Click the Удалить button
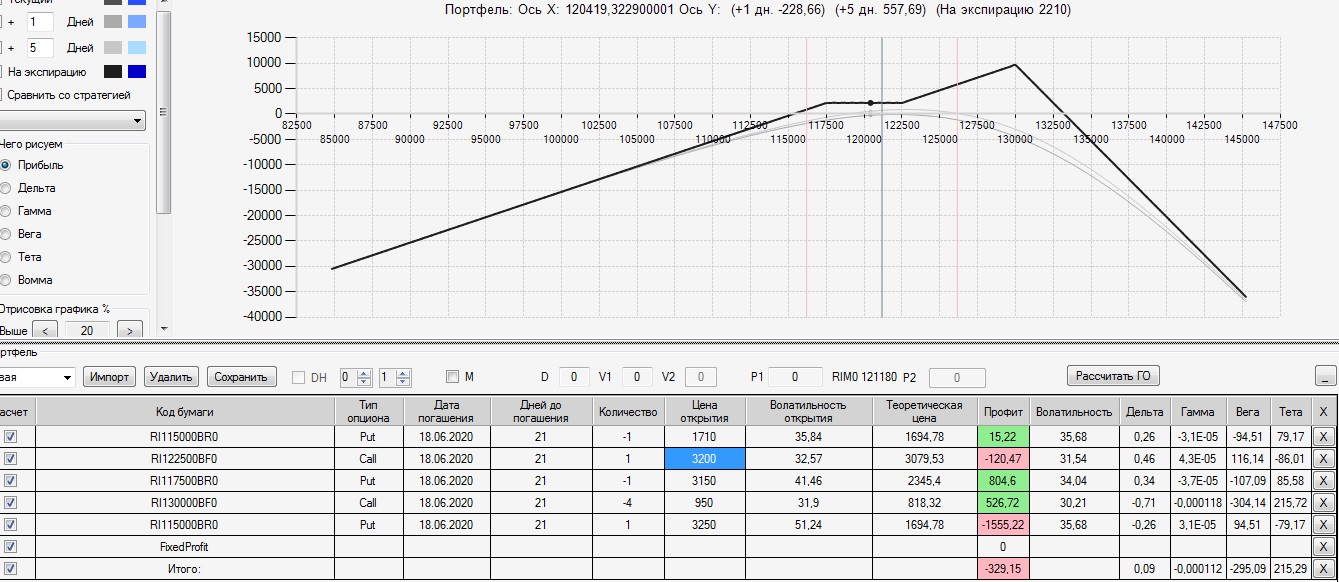This screenshot has height=582, width=1339. tap(171, 377)
